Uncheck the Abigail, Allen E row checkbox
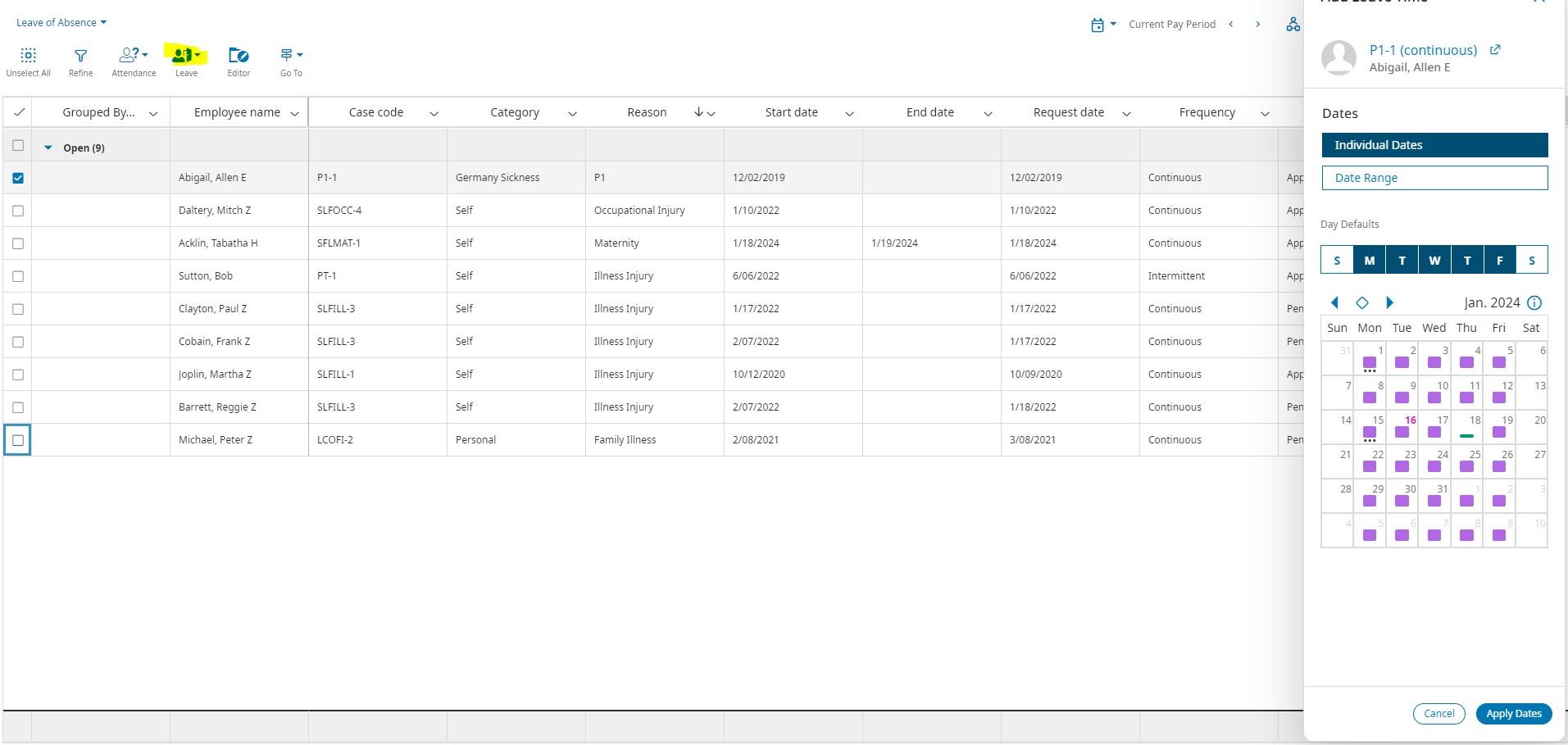Viewport: 1568px width, 745px height. click(x=18, y=178)
